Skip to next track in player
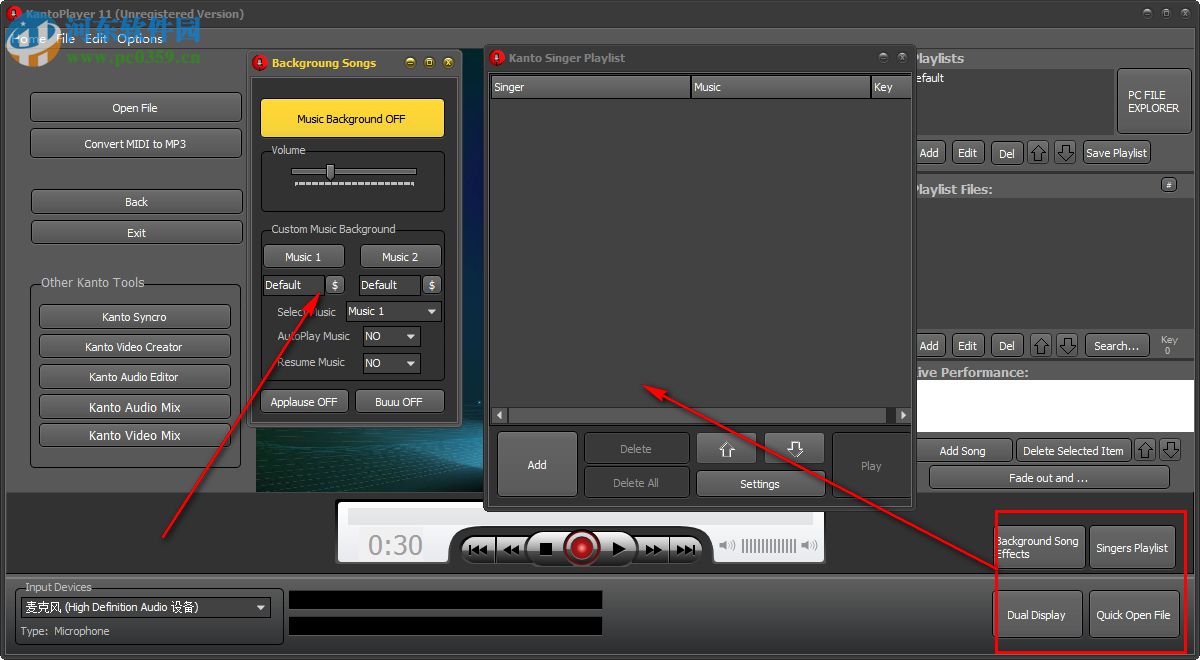The height and width of the screenshot is (660, 1200). point(686,549)
